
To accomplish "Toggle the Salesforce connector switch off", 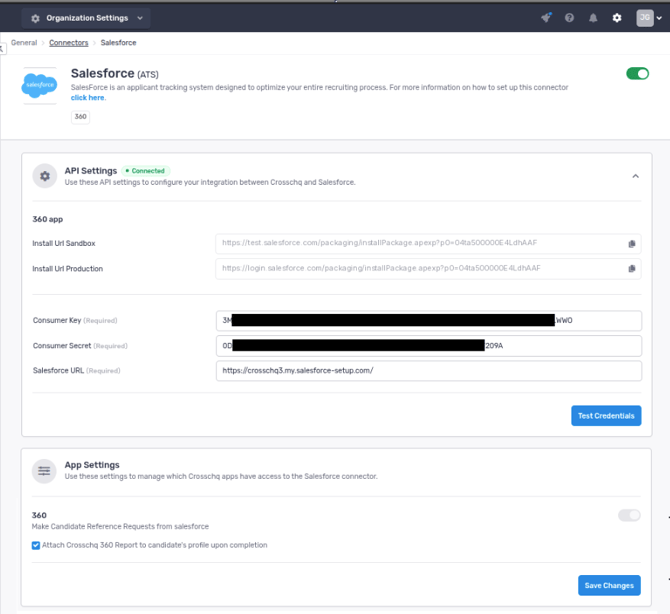I will (638, 73).
